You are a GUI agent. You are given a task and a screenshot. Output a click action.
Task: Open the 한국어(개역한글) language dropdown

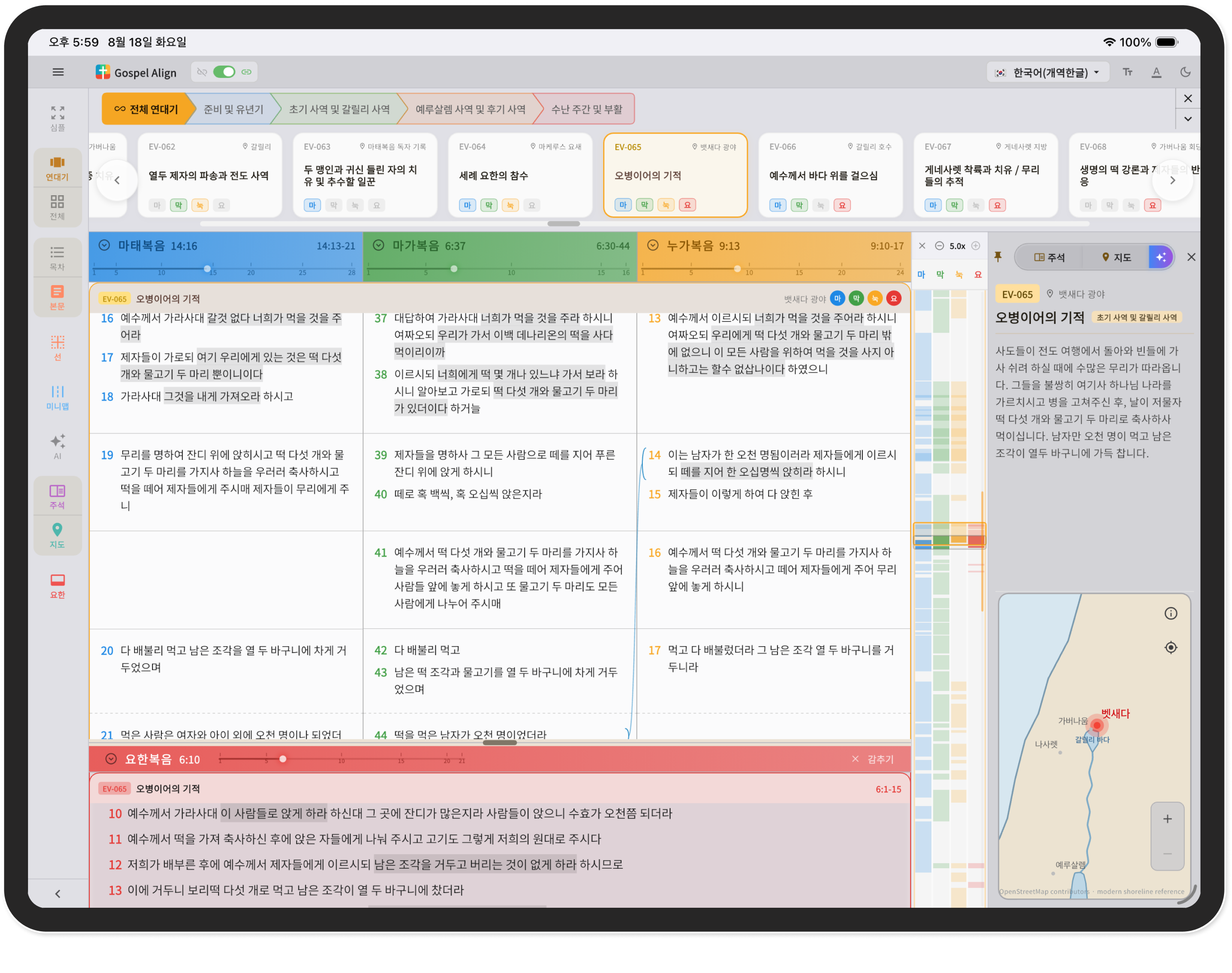point(1047,73)
